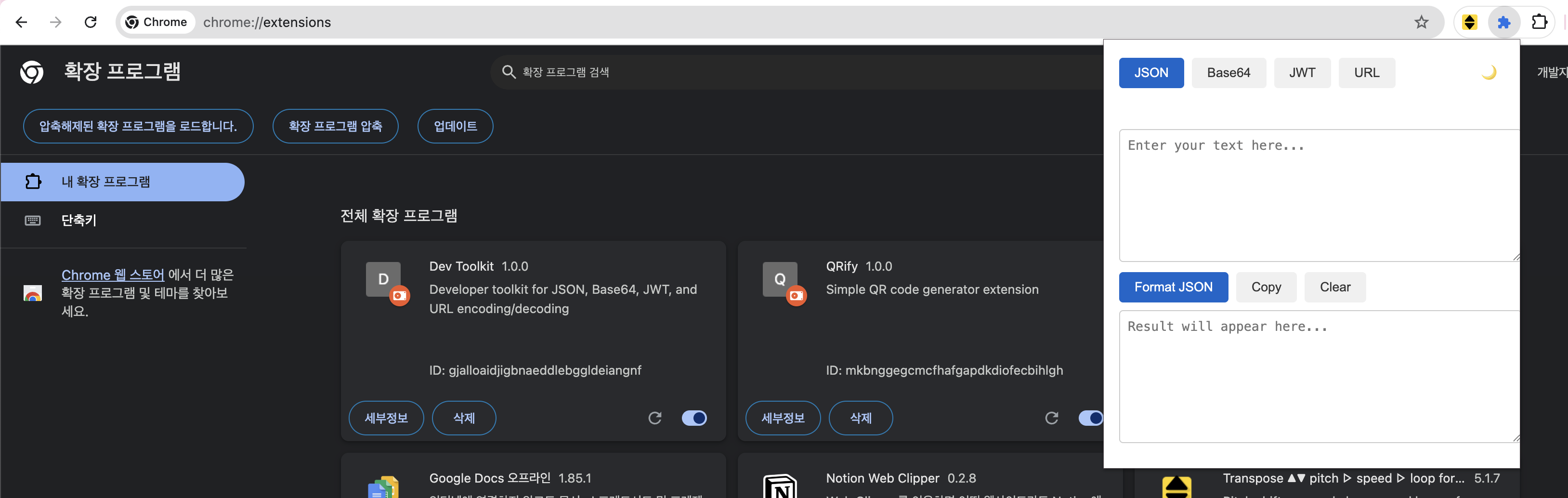Click the QRify ID text
The width and height of the screenshot is (1568, 498).
[944, 370]
